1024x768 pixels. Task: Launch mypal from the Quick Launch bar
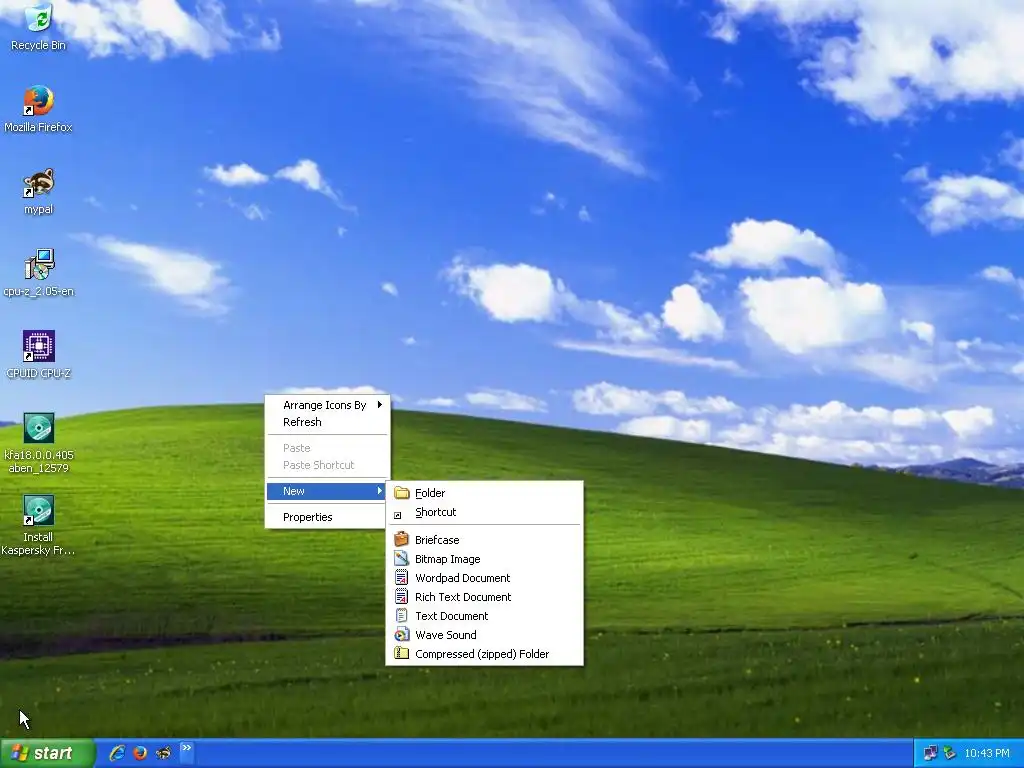point(163,753)
